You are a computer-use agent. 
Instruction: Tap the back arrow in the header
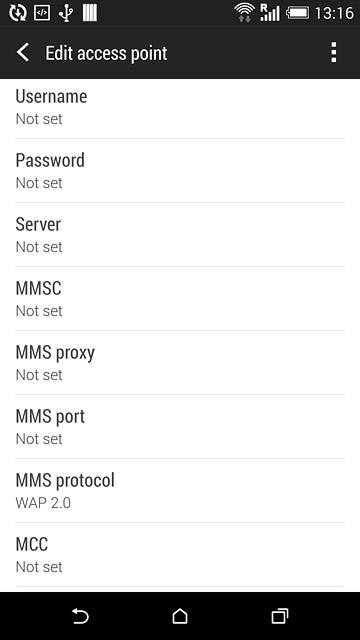(23, 53)
